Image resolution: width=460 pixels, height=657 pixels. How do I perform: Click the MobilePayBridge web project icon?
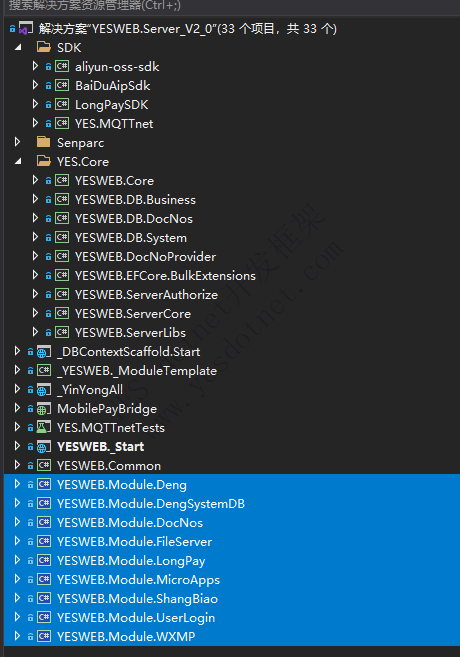pyautogui.click(x=44, y=409)
